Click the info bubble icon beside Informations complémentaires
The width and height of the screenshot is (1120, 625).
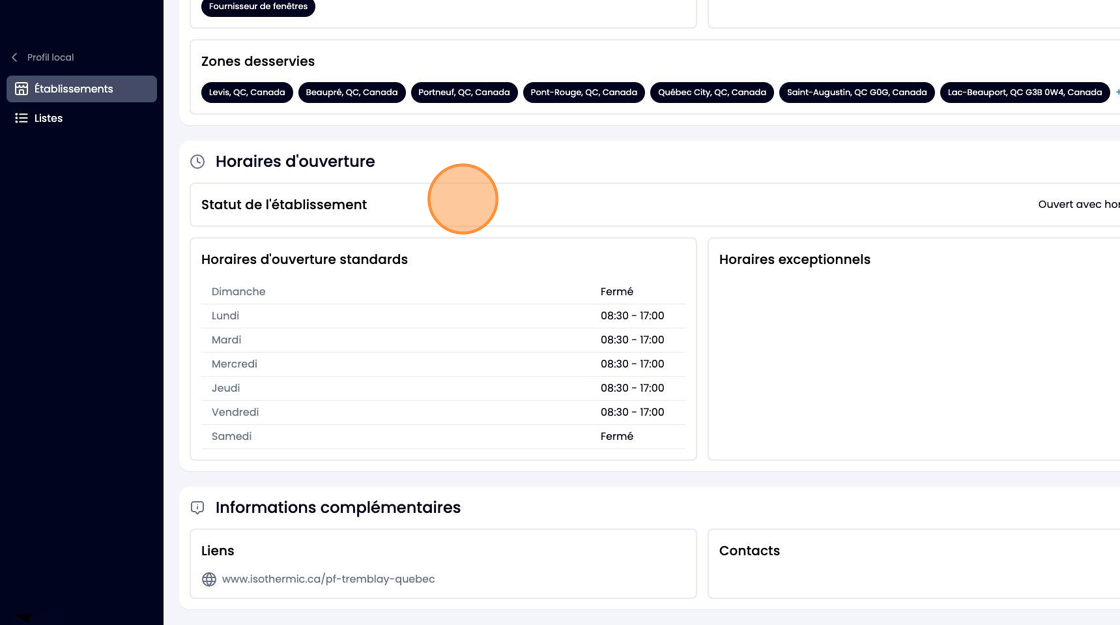[198, 507]
